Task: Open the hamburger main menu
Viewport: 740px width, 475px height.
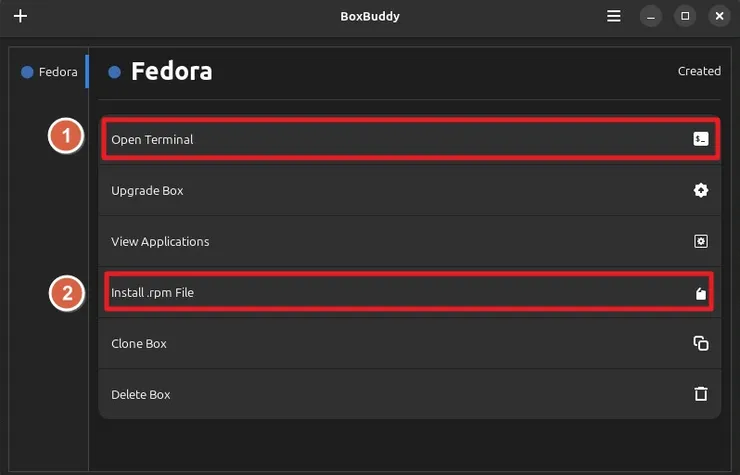Action: 614,16
